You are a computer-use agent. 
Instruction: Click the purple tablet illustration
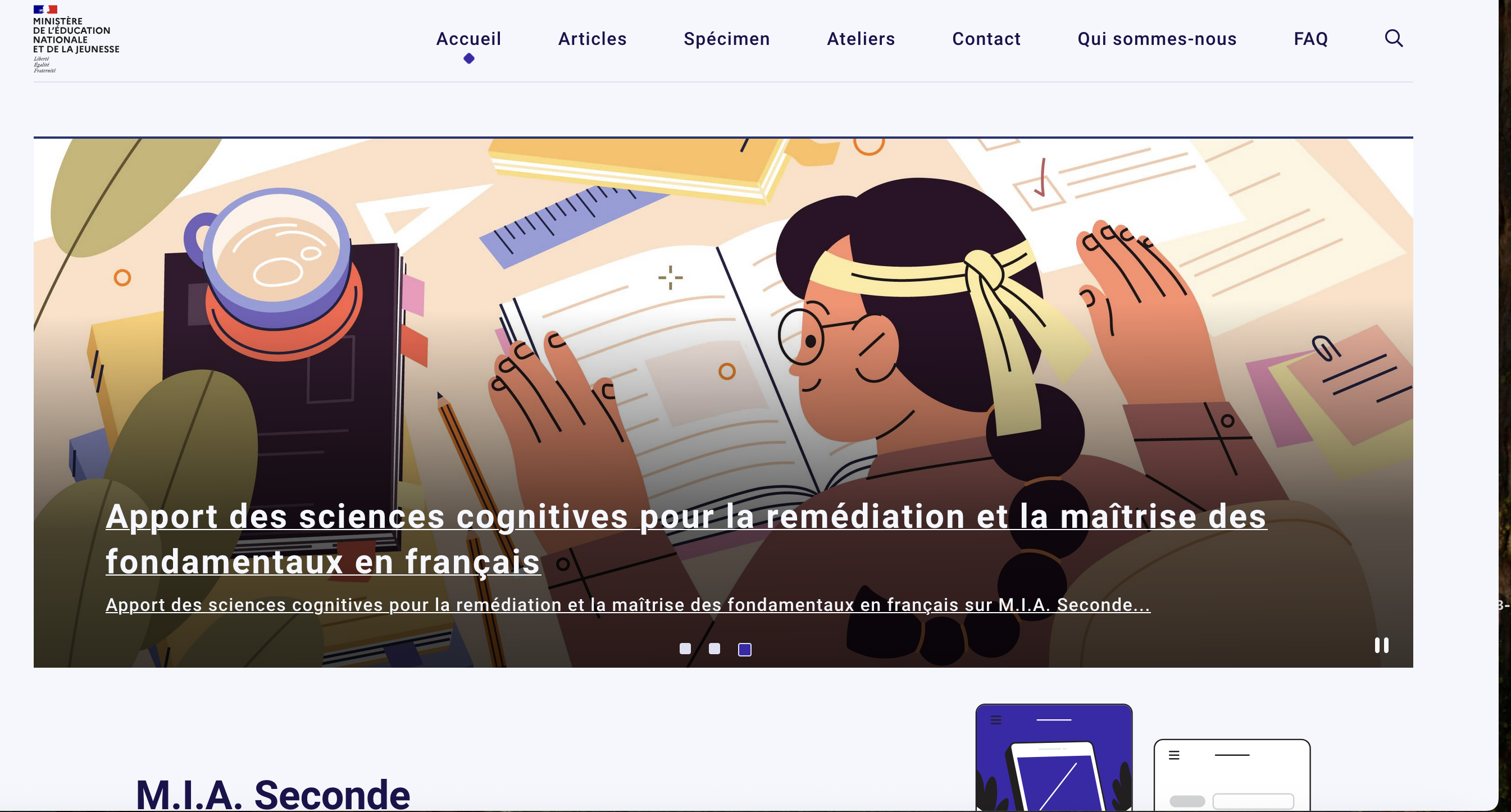pyautogui.click(x=1054, y=758)
